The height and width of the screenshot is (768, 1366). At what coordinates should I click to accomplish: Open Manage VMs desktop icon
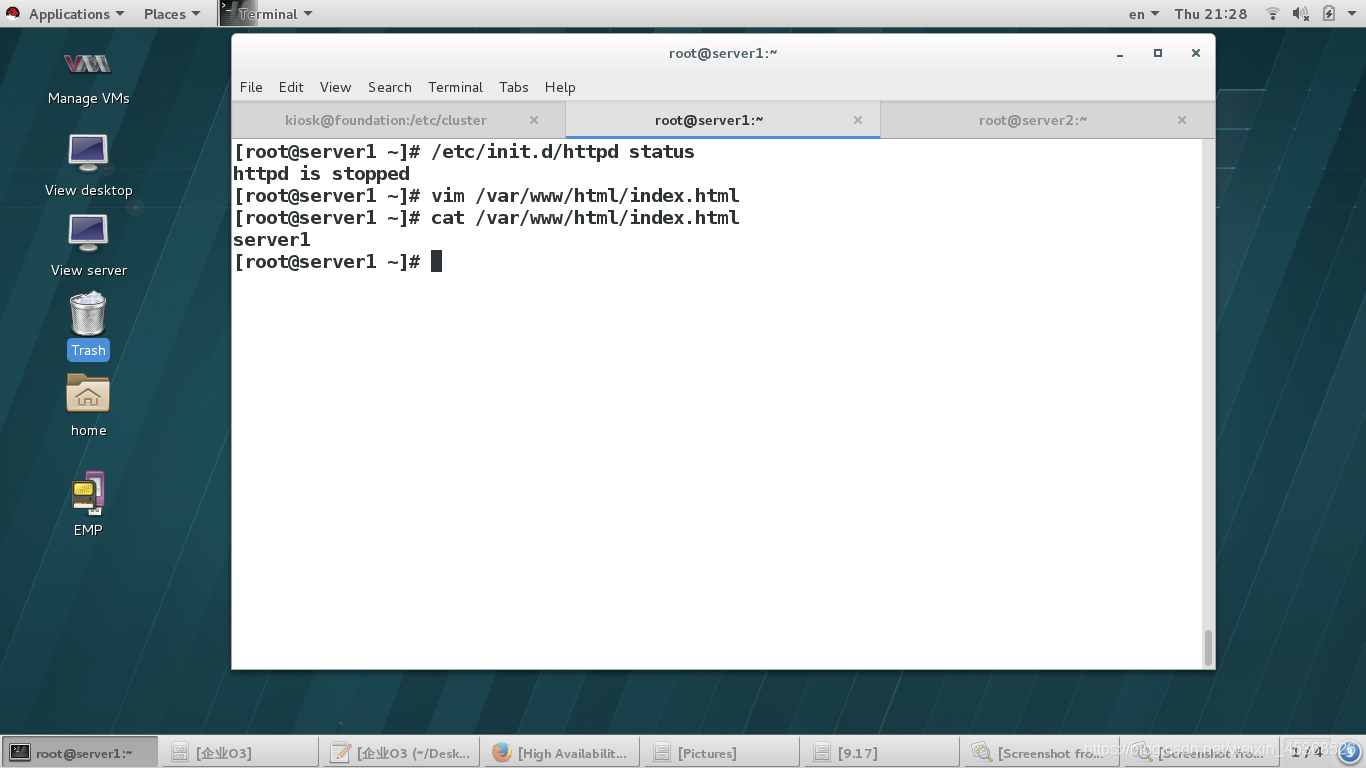pos(88,77)
